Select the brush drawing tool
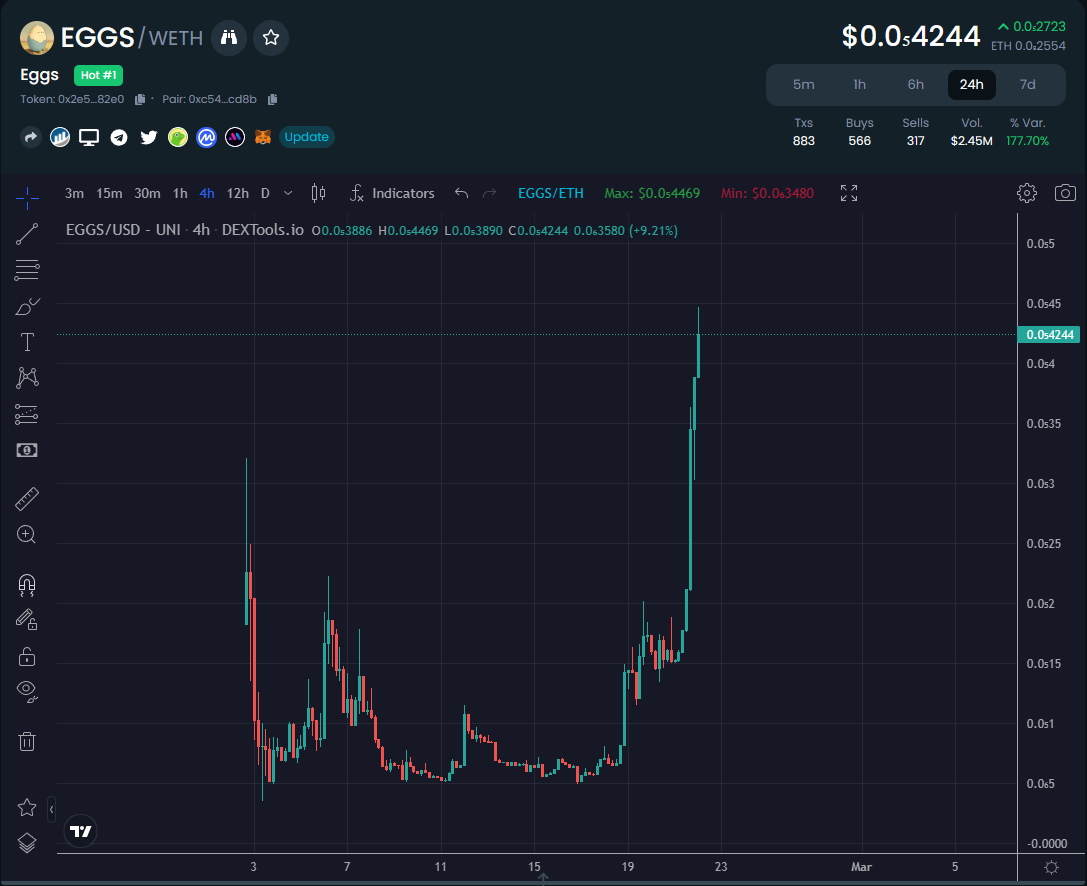 tap(27, 306)
